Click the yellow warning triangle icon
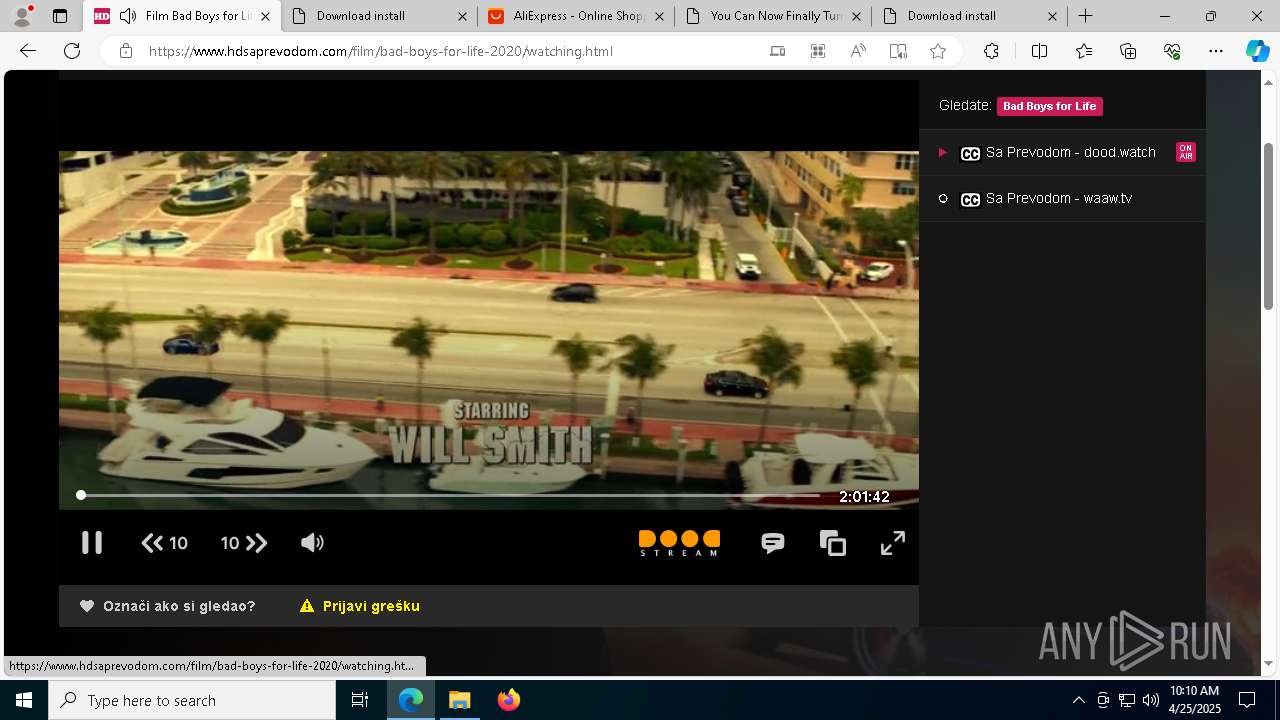Viewport: 1280px width, 720px height. (x=307, y=606)
